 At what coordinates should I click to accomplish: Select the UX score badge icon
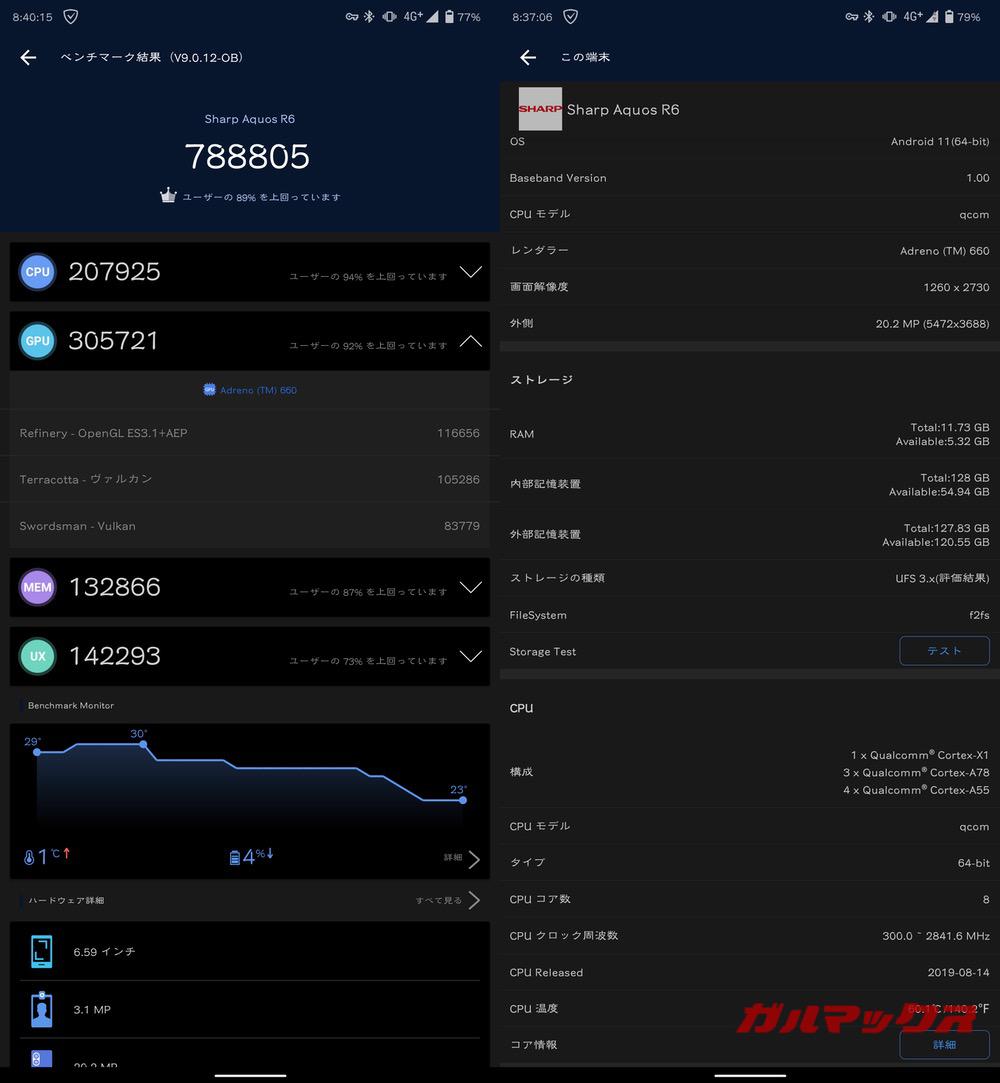pos(37,656)
